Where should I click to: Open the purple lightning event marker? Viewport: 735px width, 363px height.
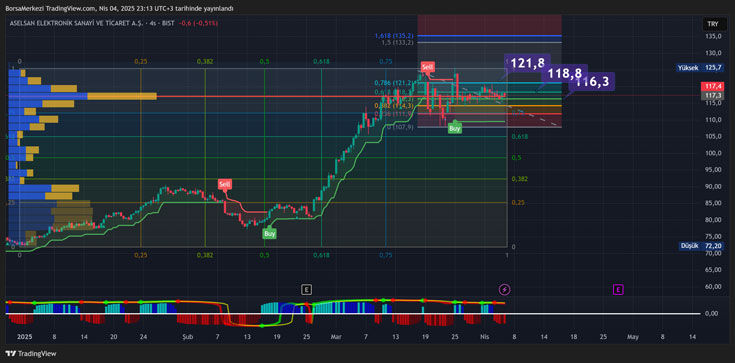(505, 289)
